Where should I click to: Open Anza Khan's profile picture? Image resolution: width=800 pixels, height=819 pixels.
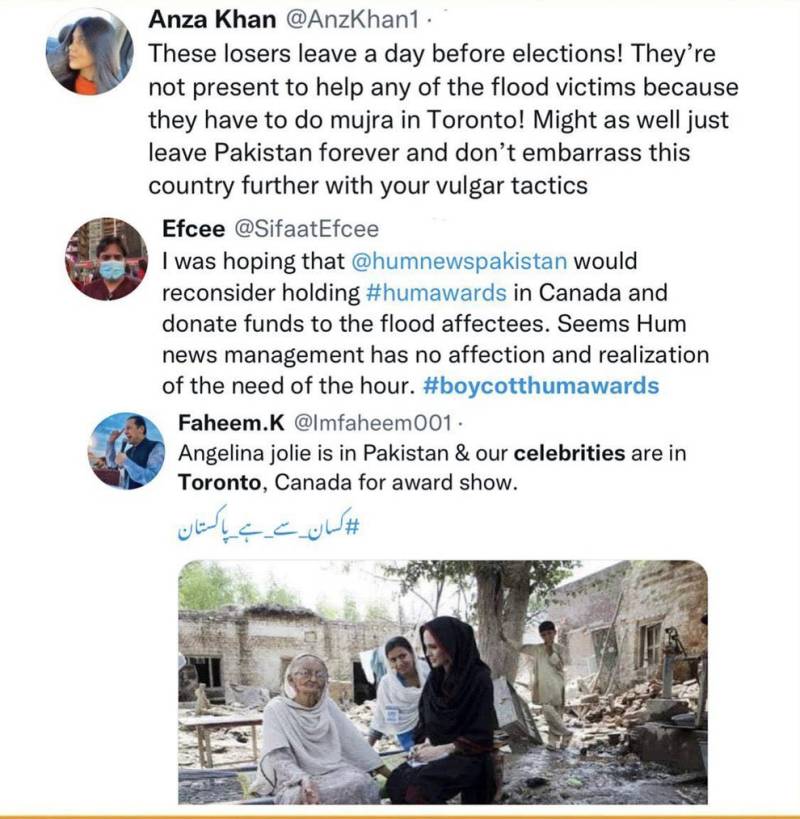coord(89,52)
